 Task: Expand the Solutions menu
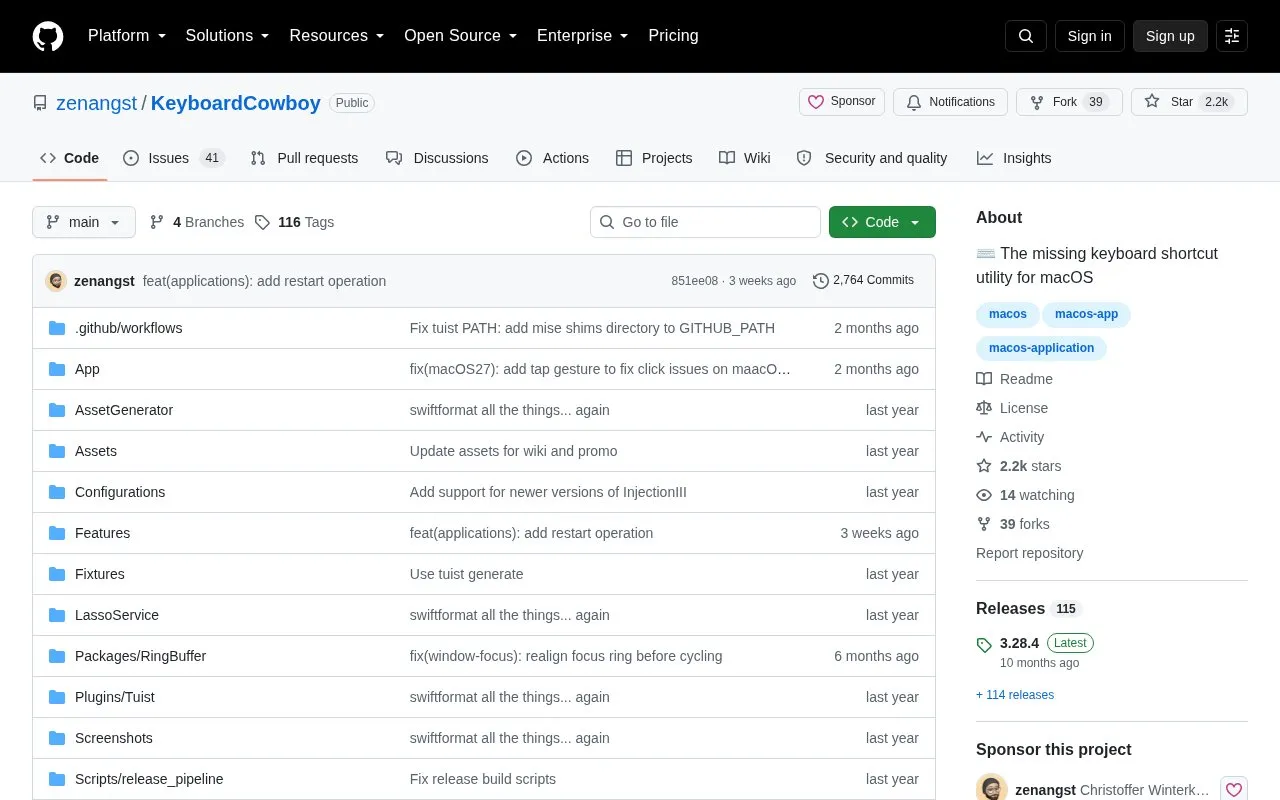(x=227, y=36)
